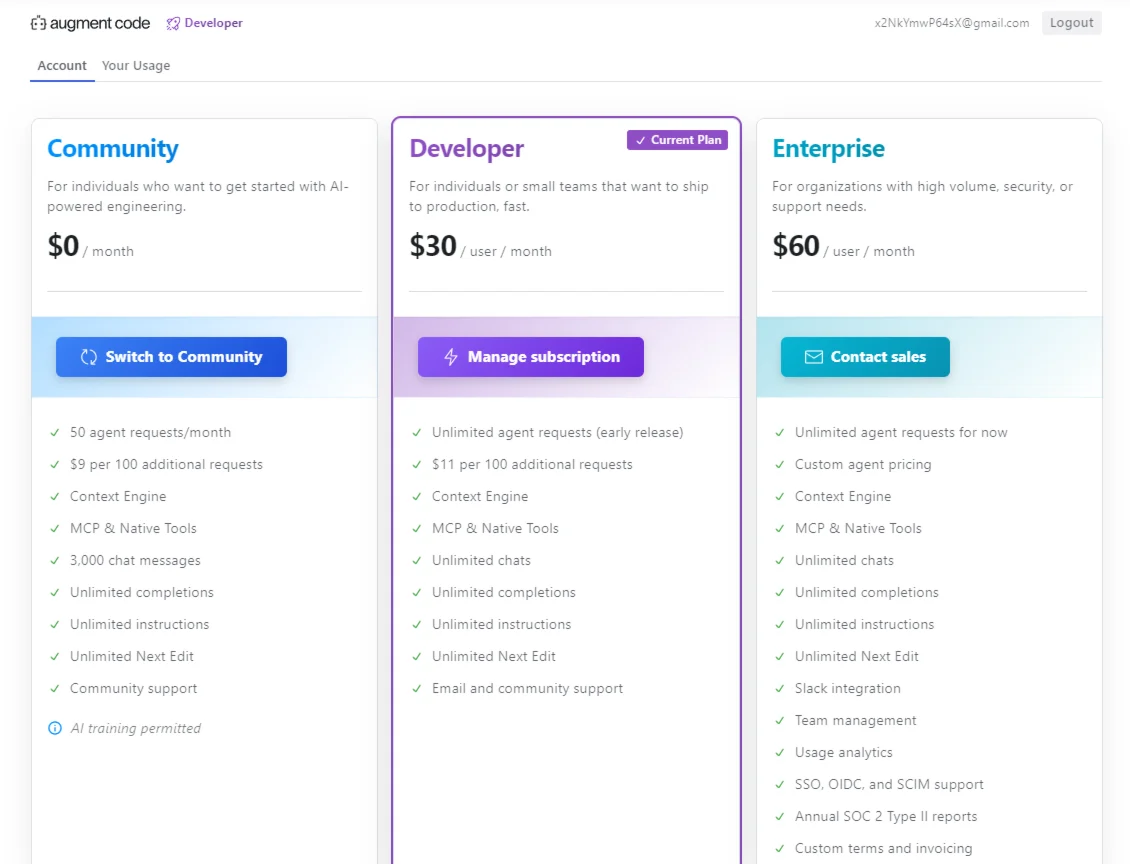
Task: Click the Enterprise plan heading
Action: point(828,148)
